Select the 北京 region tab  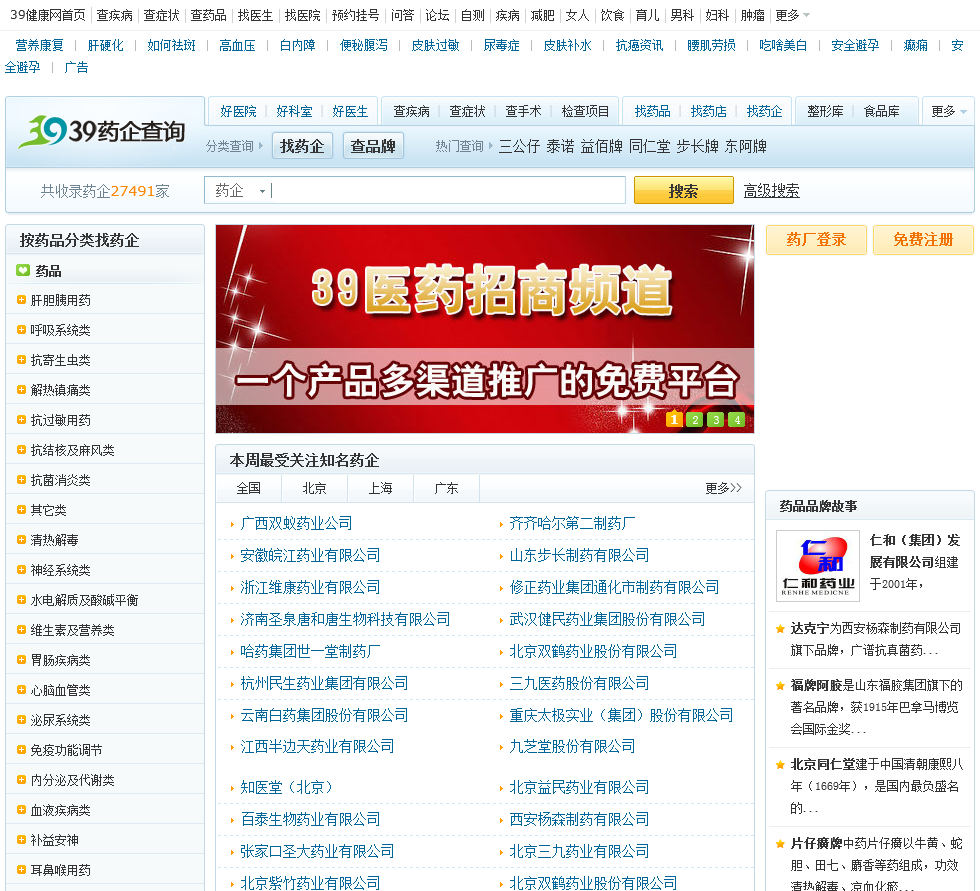click(314, 488)
